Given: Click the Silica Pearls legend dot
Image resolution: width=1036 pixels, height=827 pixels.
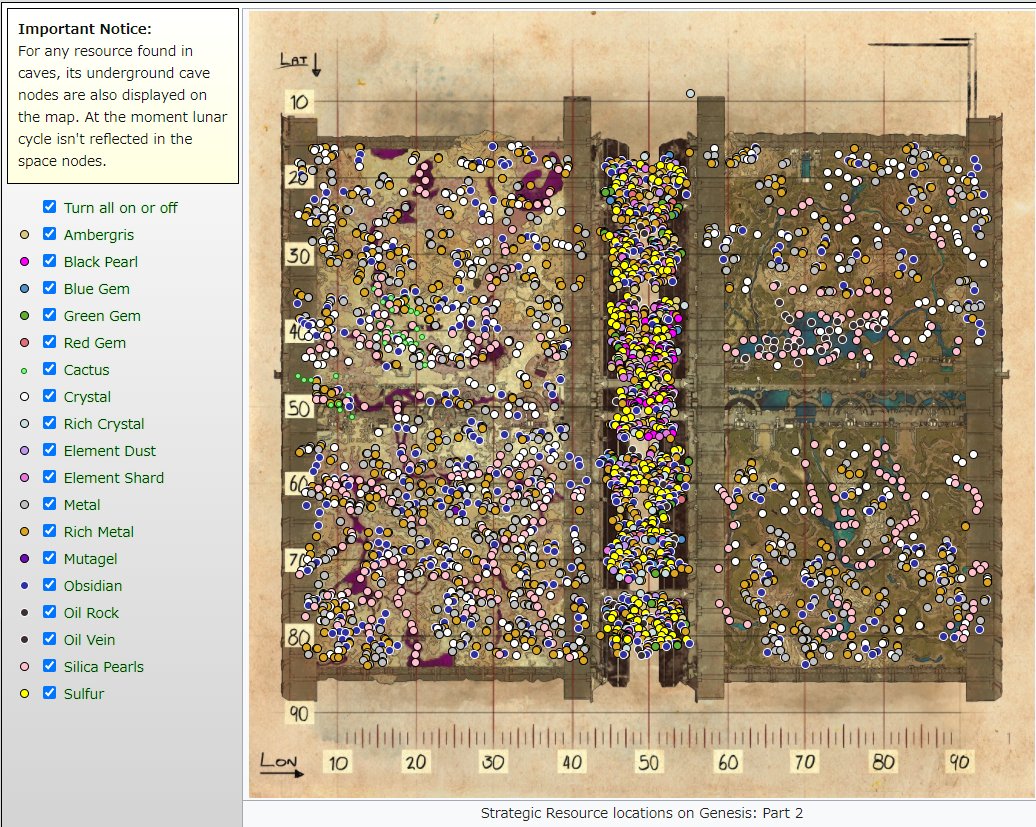Looking at the screenshot, I should [x=24, y=666].
